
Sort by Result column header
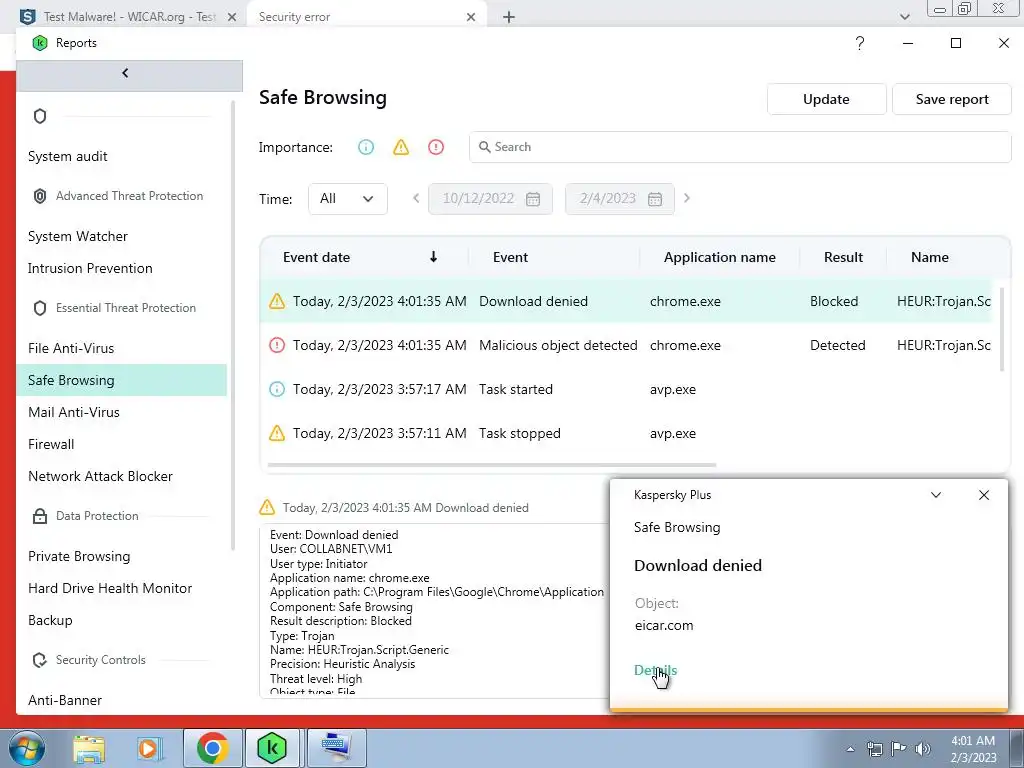point(843,257)
